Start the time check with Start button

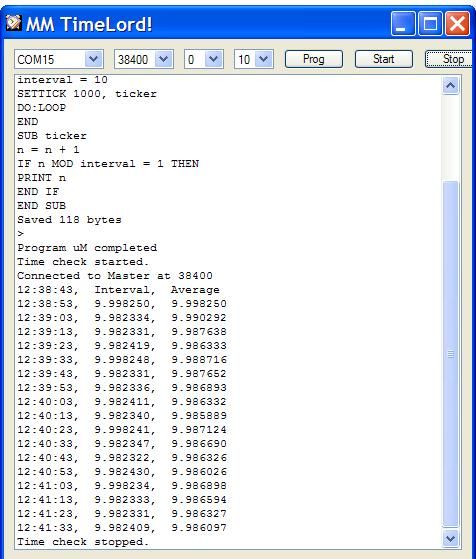(384, 59)
